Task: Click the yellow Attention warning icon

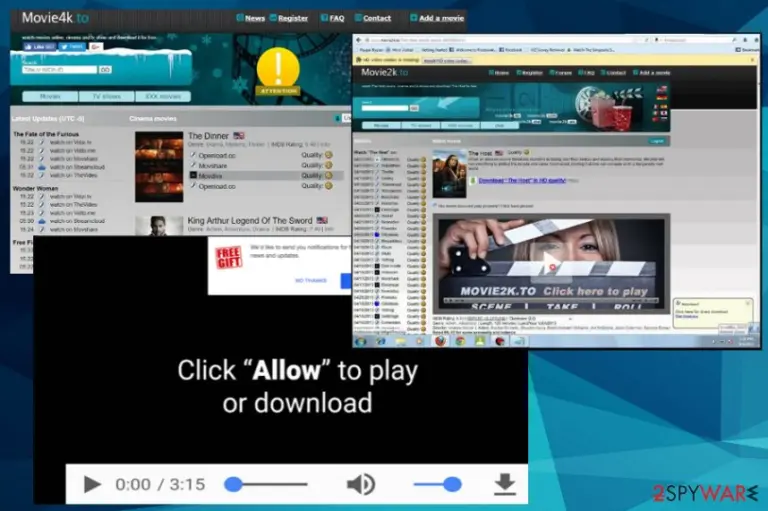Action: [x=278, y=72]
